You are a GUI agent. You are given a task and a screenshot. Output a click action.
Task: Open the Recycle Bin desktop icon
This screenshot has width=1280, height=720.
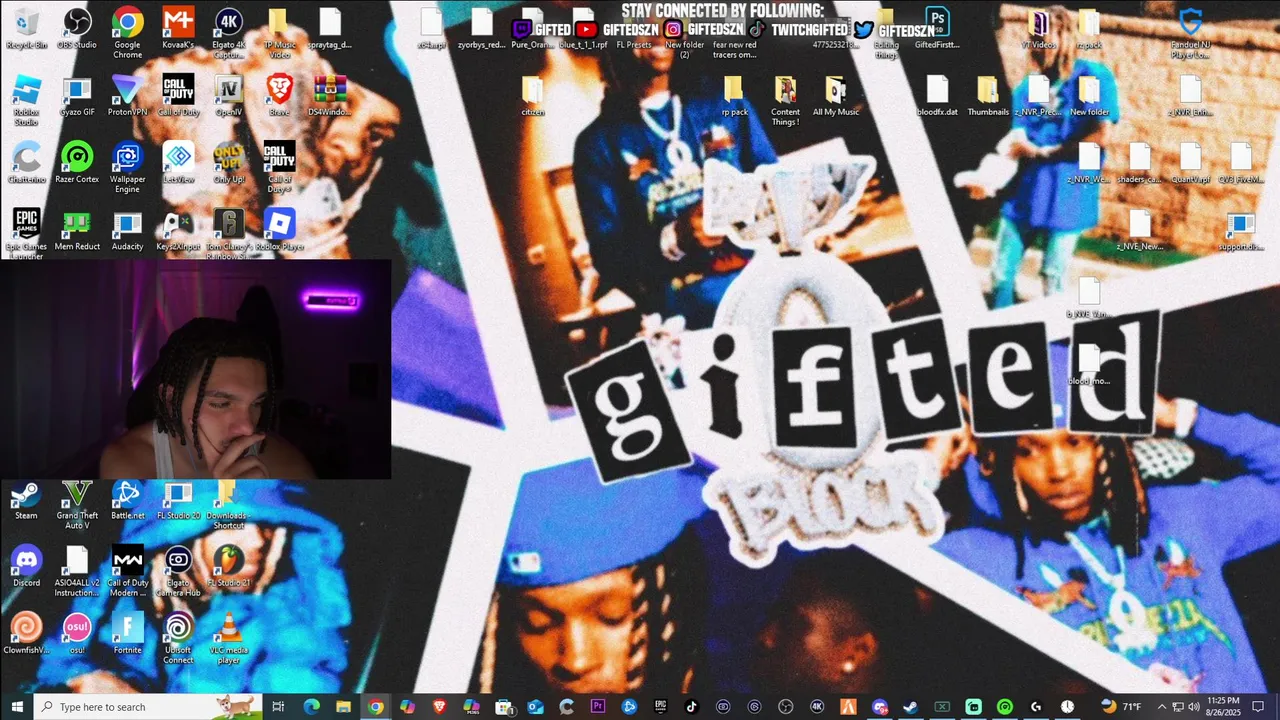tap(26, 29)
